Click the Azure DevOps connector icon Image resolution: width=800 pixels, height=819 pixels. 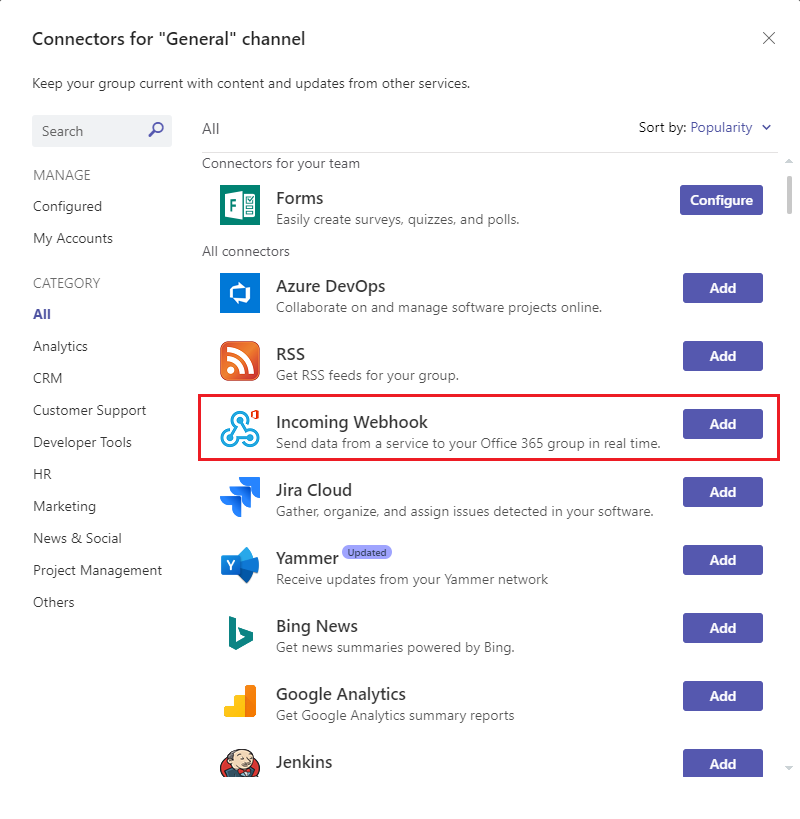(x=240, y=293)
